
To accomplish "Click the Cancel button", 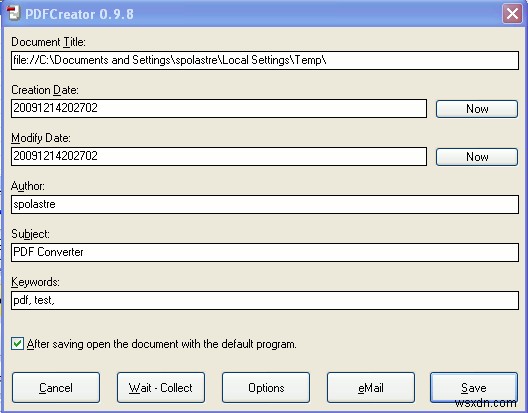I will coord(56,387).
